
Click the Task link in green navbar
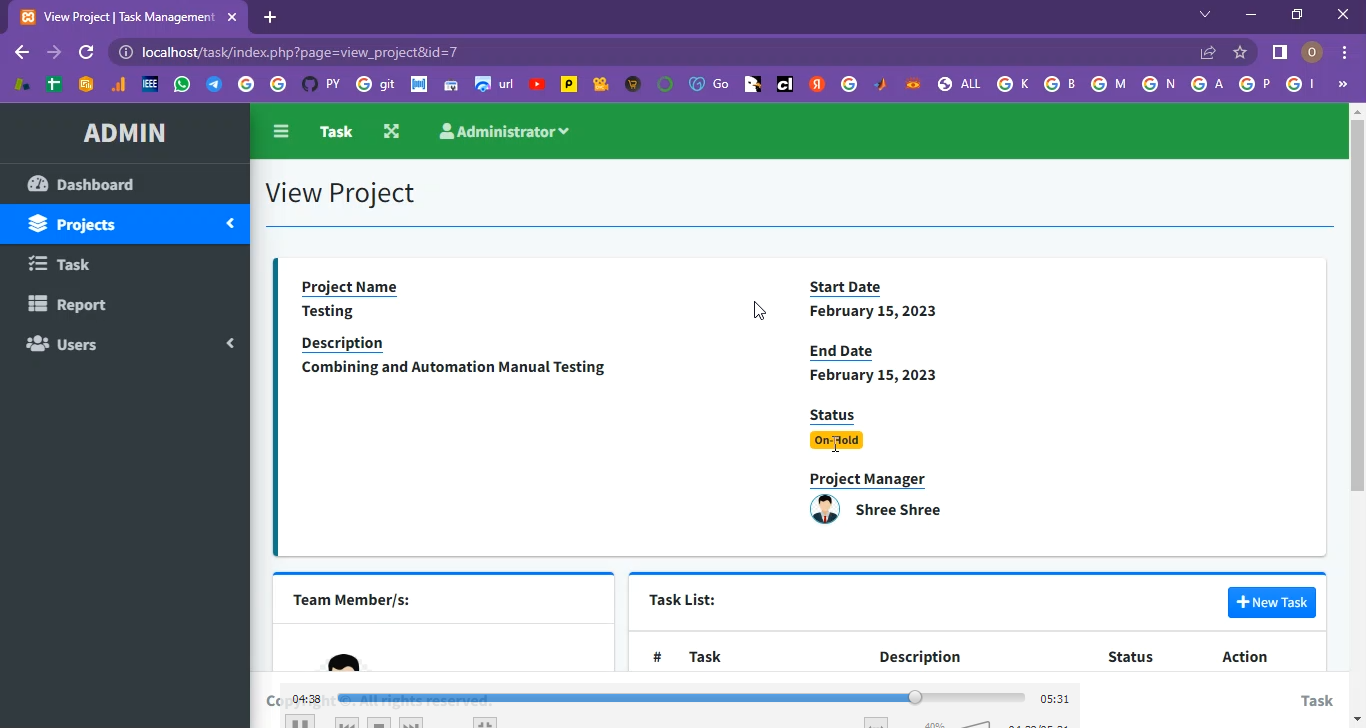coord(336,132)
